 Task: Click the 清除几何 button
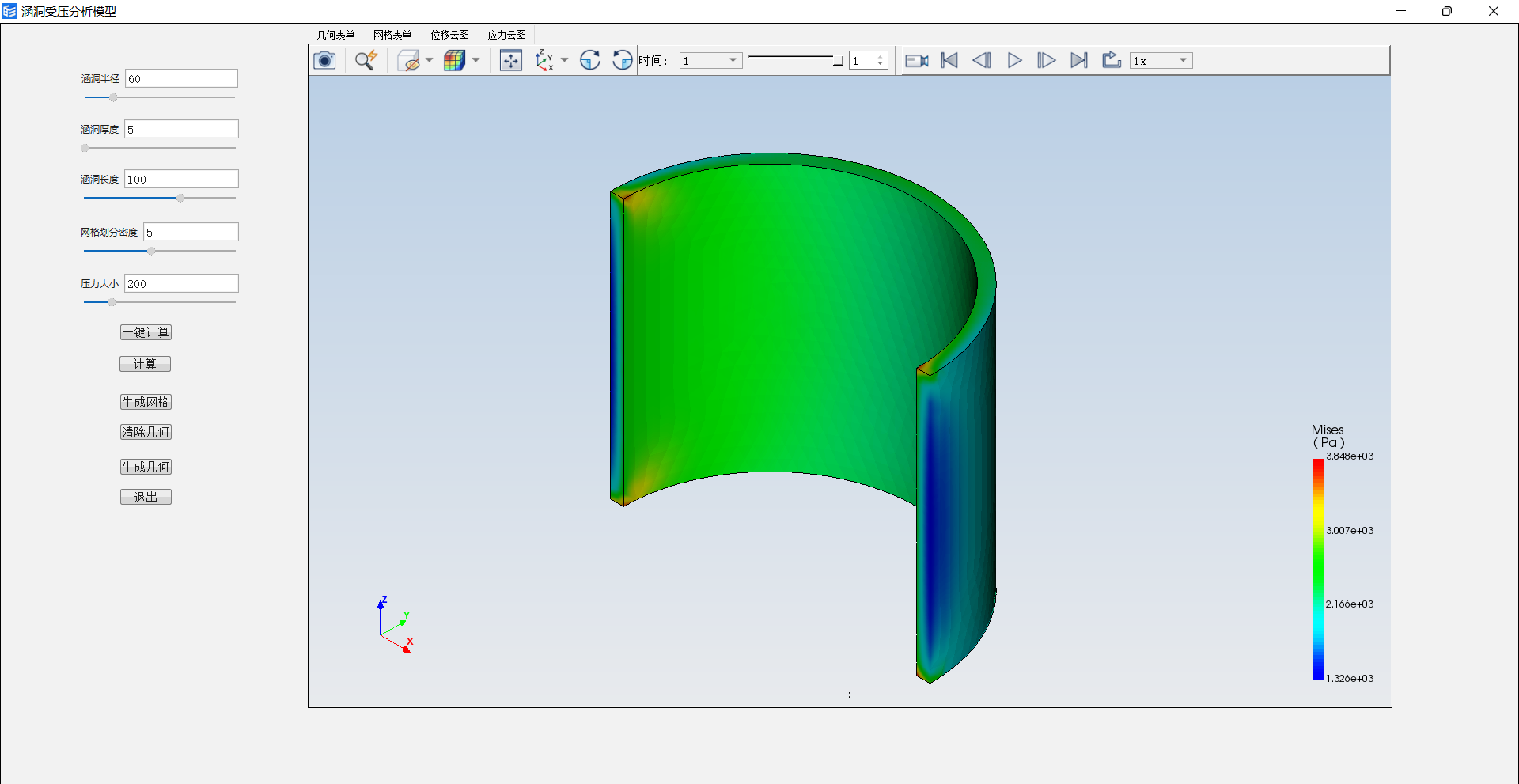(x=146, y=432)
